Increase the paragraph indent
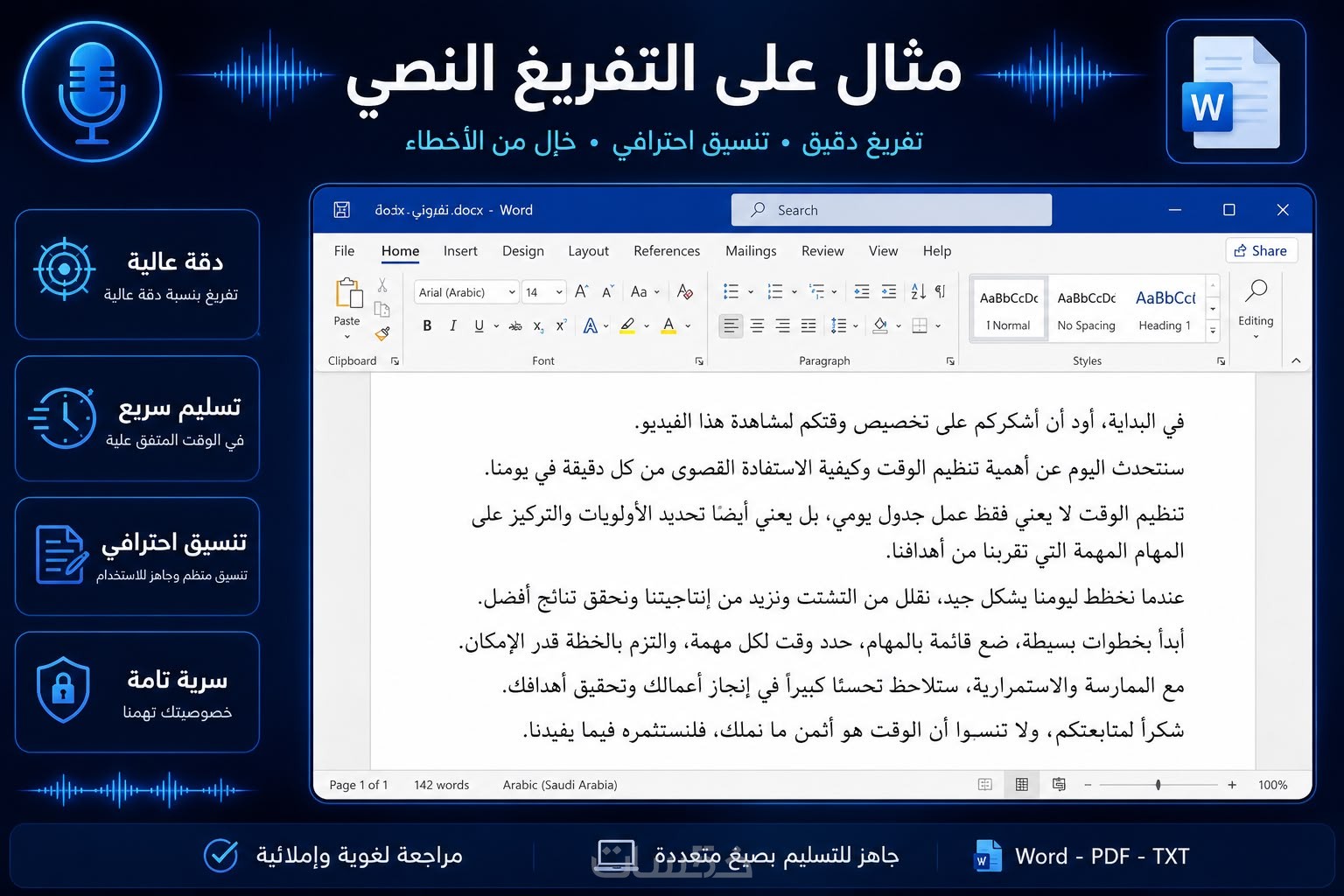The height and width of the screenshot is (896, 1344). [x=889, y=291]
